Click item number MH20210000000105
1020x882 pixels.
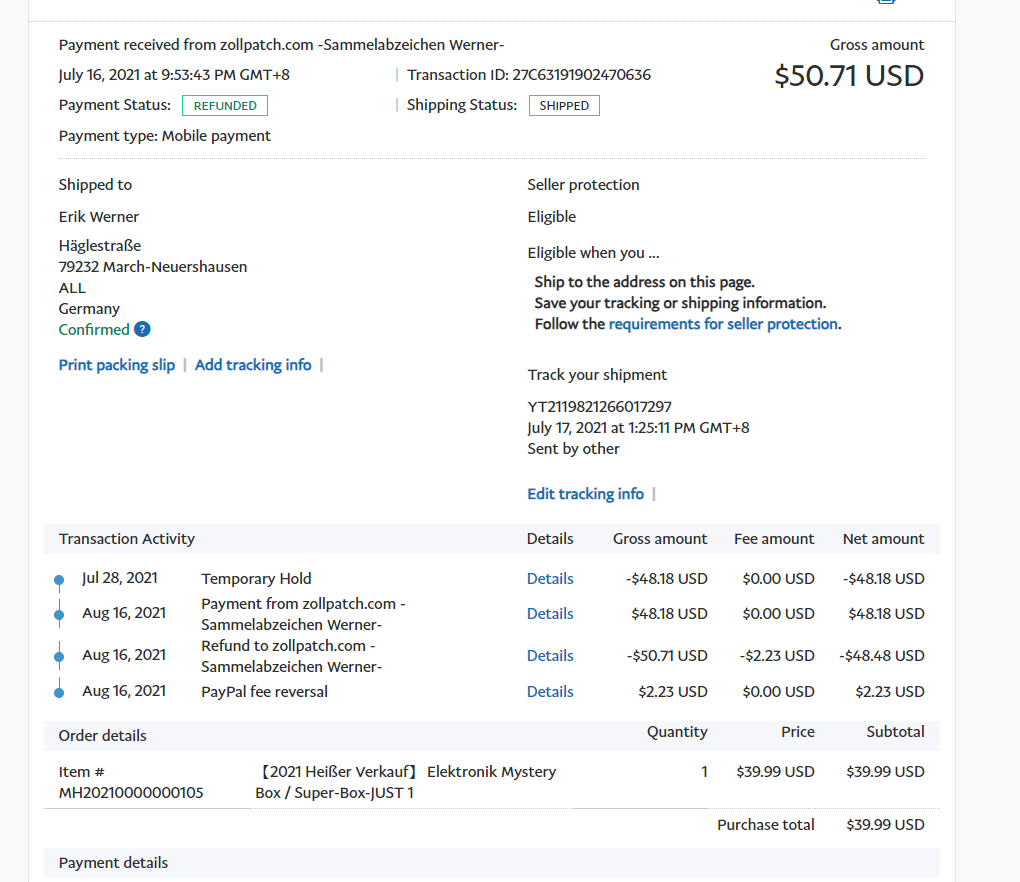point(131,793)
